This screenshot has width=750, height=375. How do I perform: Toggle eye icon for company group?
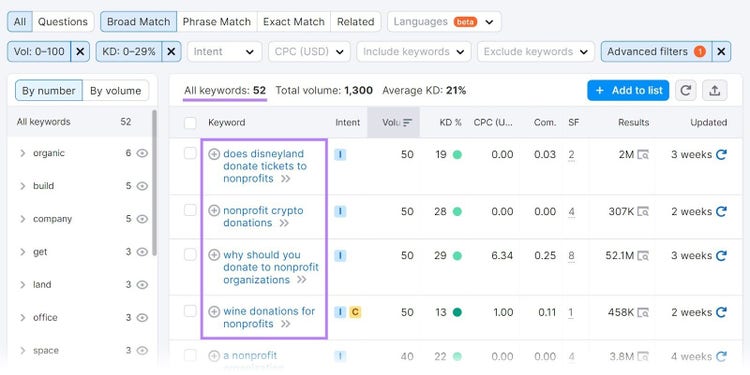point(142,219)
